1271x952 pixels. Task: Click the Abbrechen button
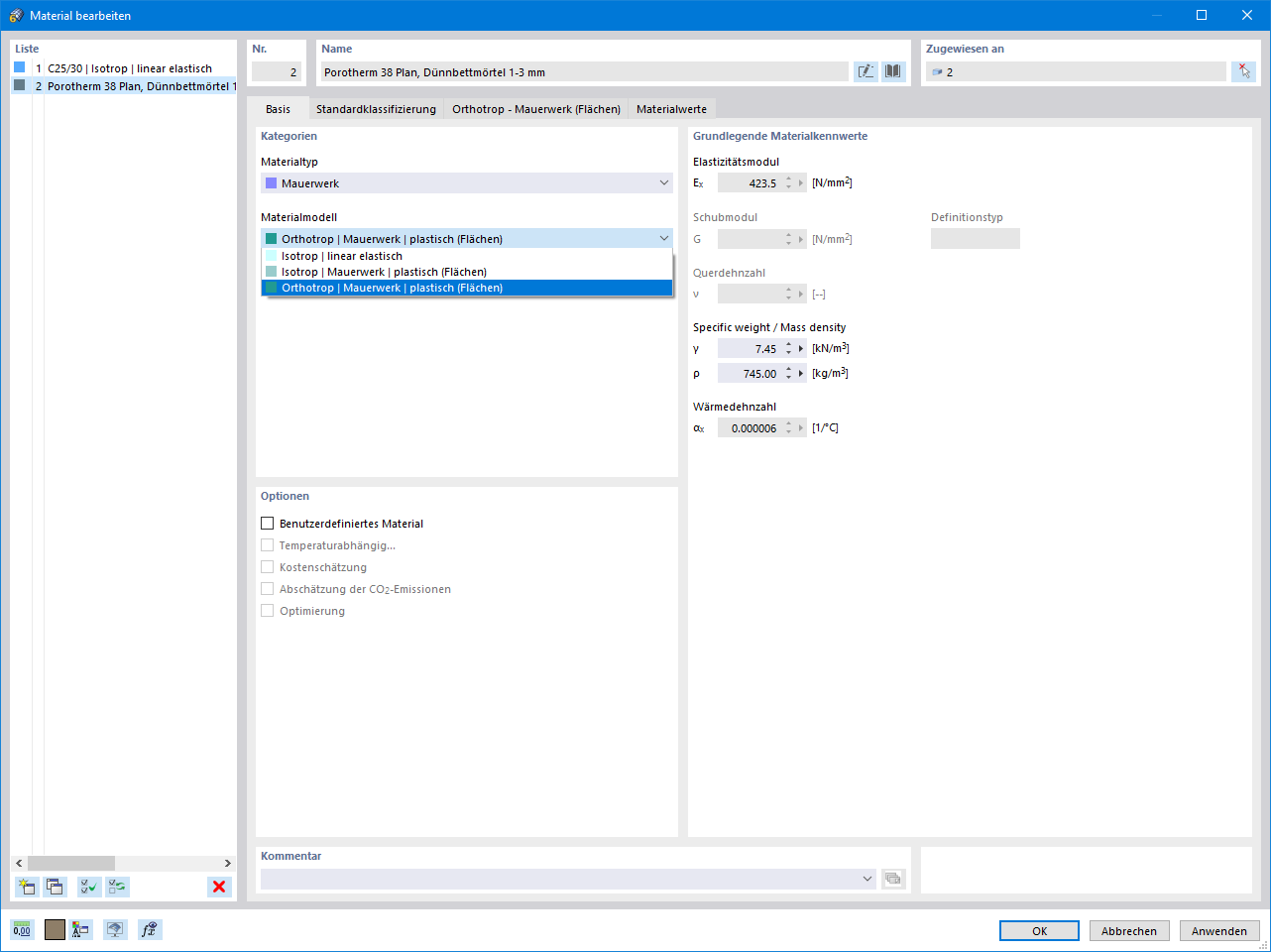click(x=1129, y=931)
